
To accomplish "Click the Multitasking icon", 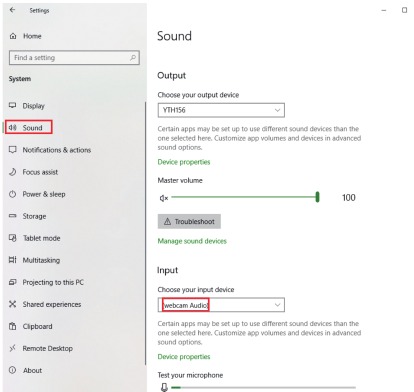I will 12,260.
